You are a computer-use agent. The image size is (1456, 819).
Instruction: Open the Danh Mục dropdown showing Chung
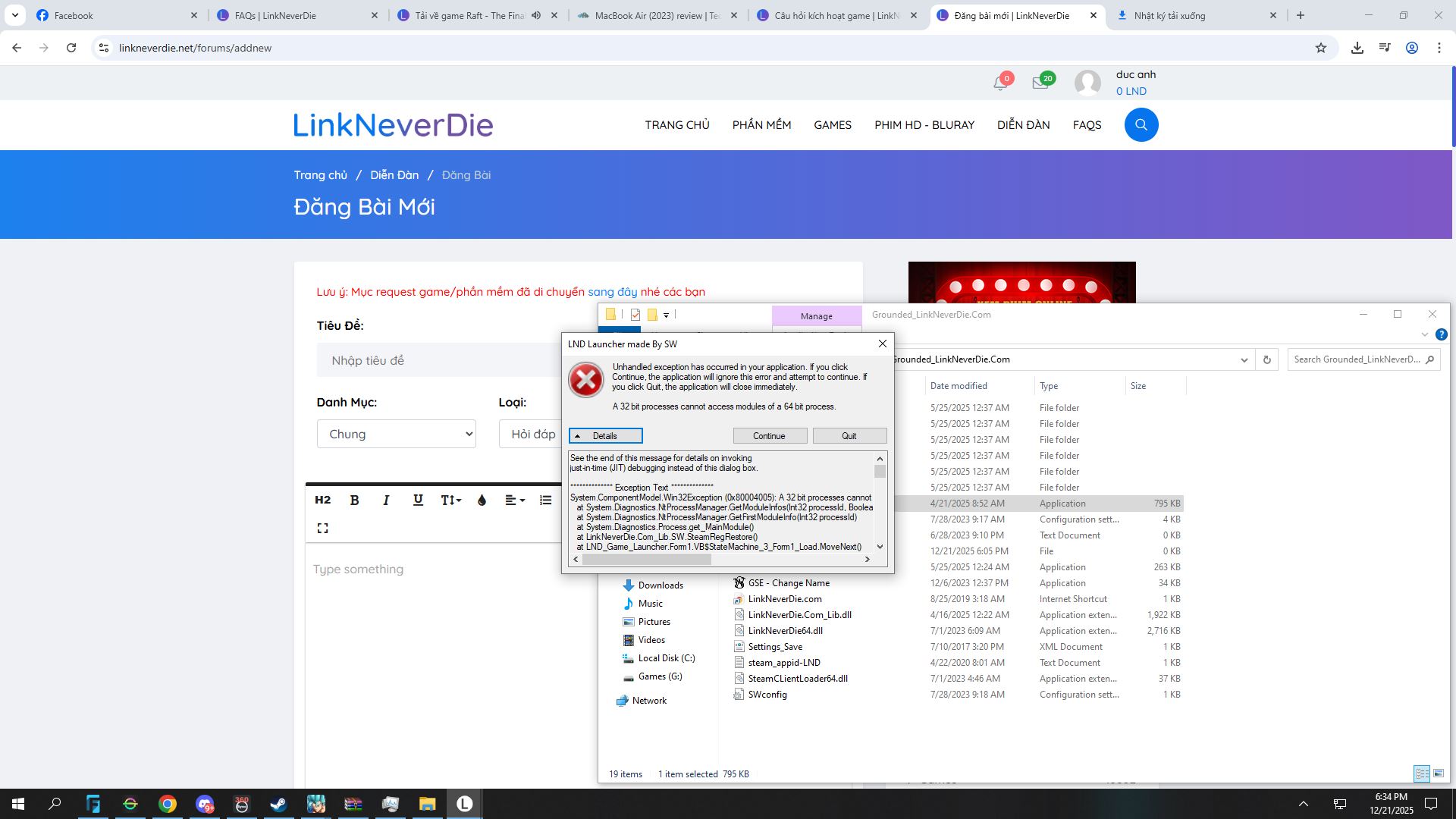[396, 435]
